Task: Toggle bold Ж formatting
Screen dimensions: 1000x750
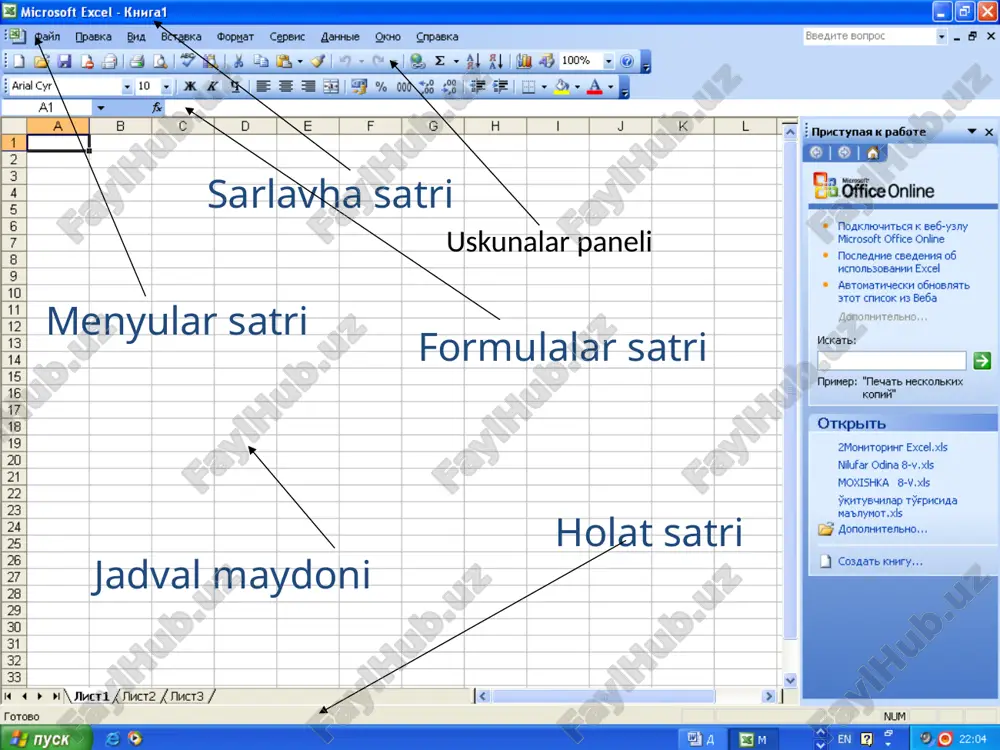Action: coord(190,86)
